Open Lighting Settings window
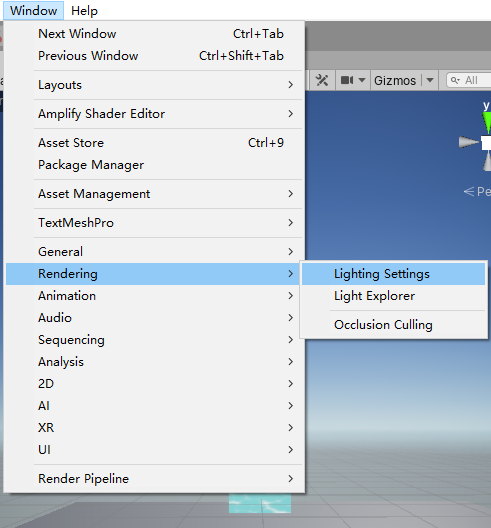This screenshot has width=491, height=528. (393, 274)
